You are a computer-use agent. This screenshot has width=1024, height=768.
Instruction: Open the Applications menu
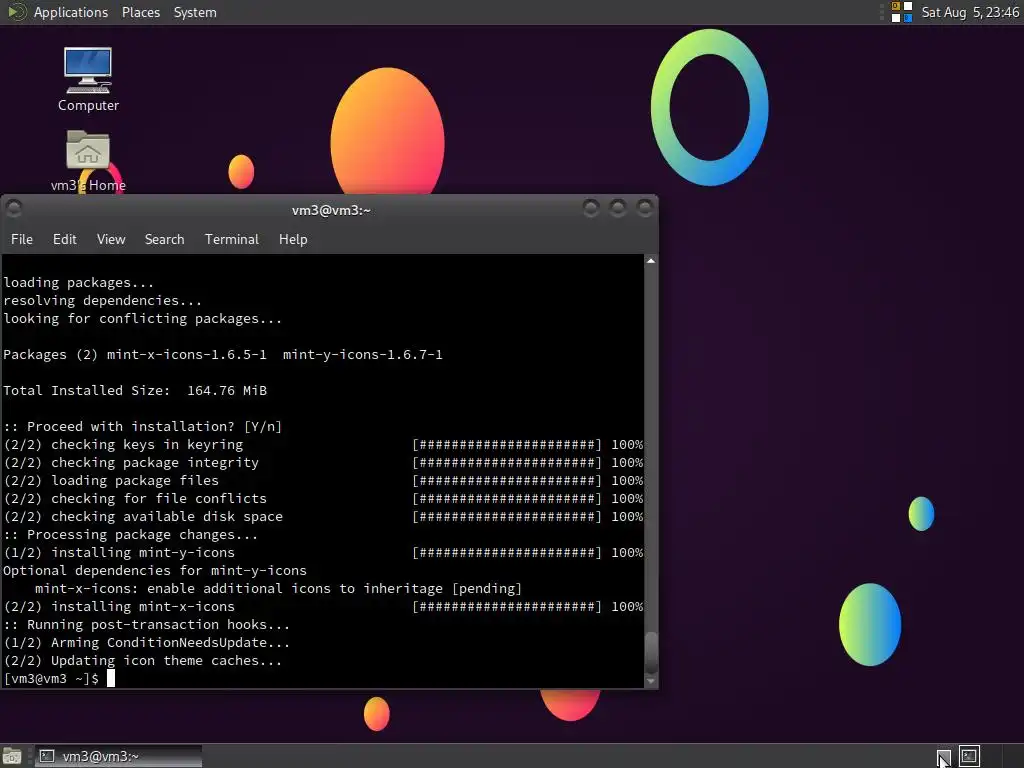(71, 12)
